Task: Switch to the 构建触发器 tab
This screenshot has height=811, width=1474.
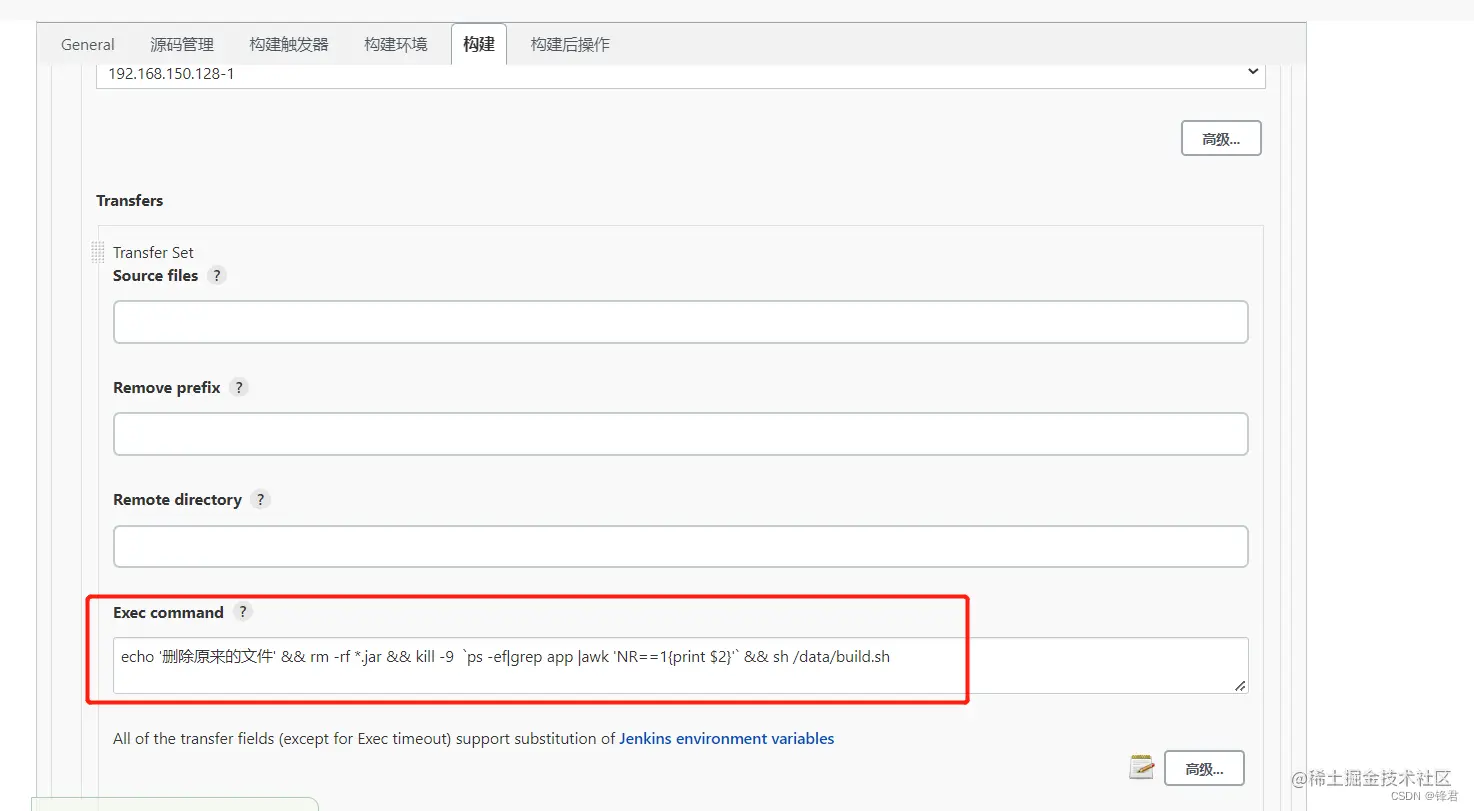Action: (x=289, y=44)
